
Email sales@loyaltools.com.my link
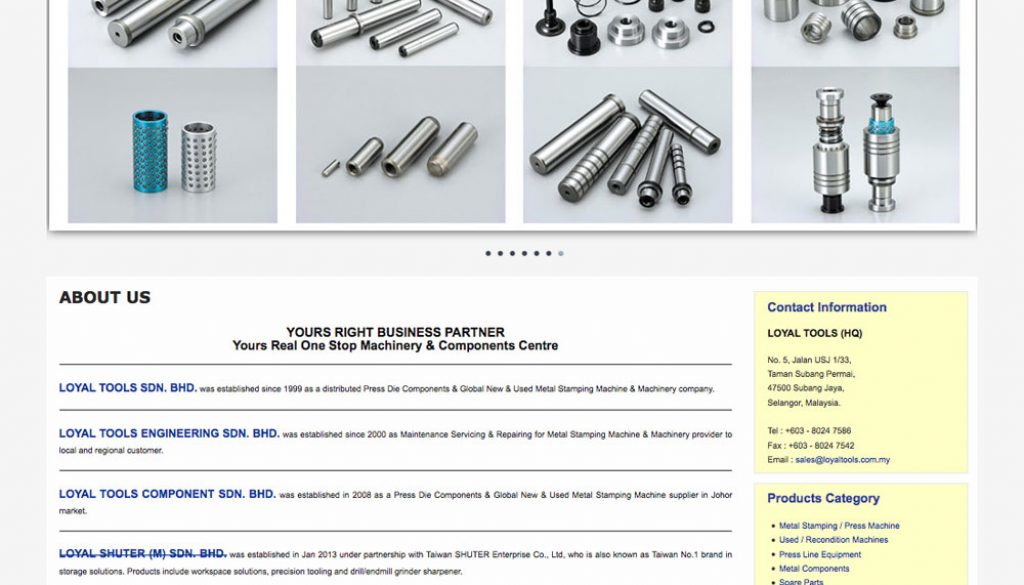[842, 460]
